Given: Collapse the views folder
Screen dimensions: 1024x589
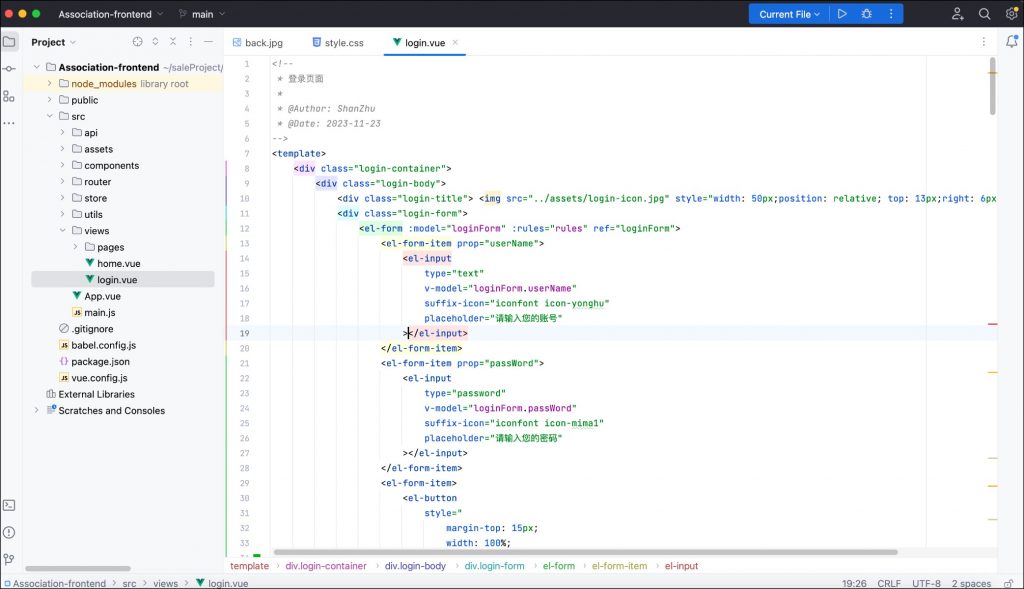Looking at the screenshot, I should click(x=62, y=231).
